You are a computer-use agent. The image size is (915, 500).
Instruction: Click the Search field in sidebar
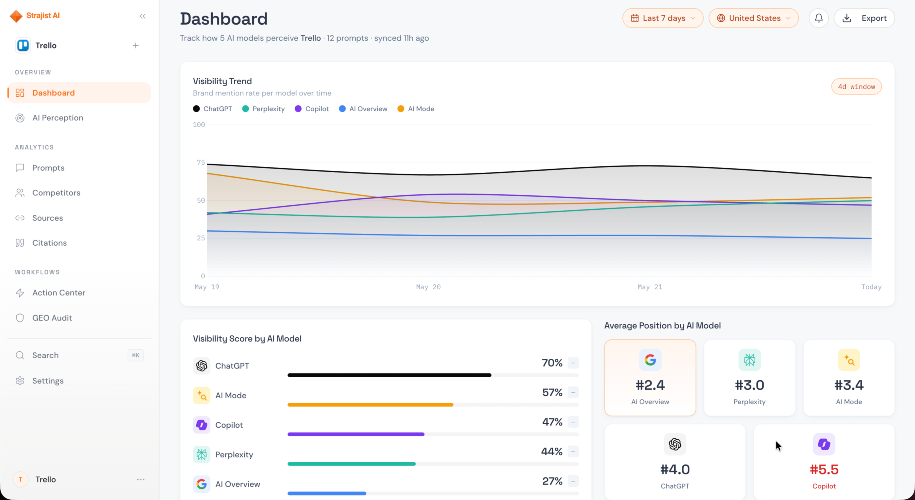(79, 355)
